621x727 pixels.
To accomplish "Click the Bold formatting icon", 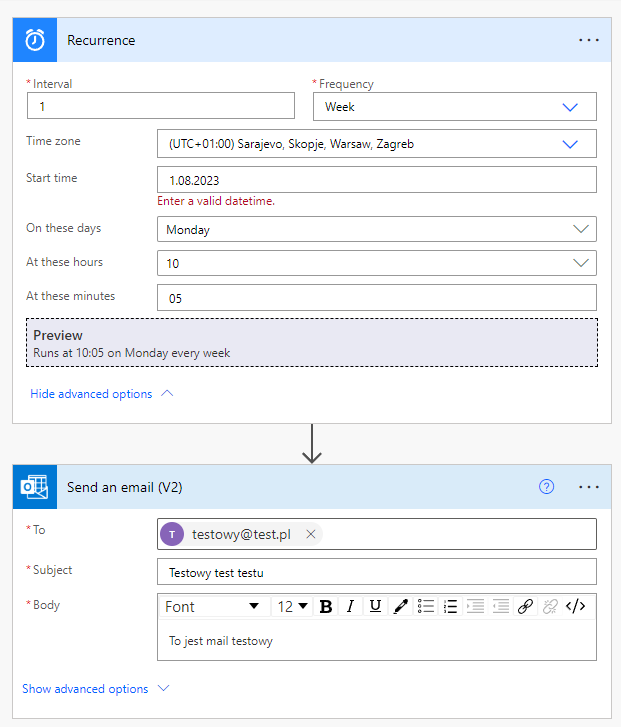I will pos(325,606).
